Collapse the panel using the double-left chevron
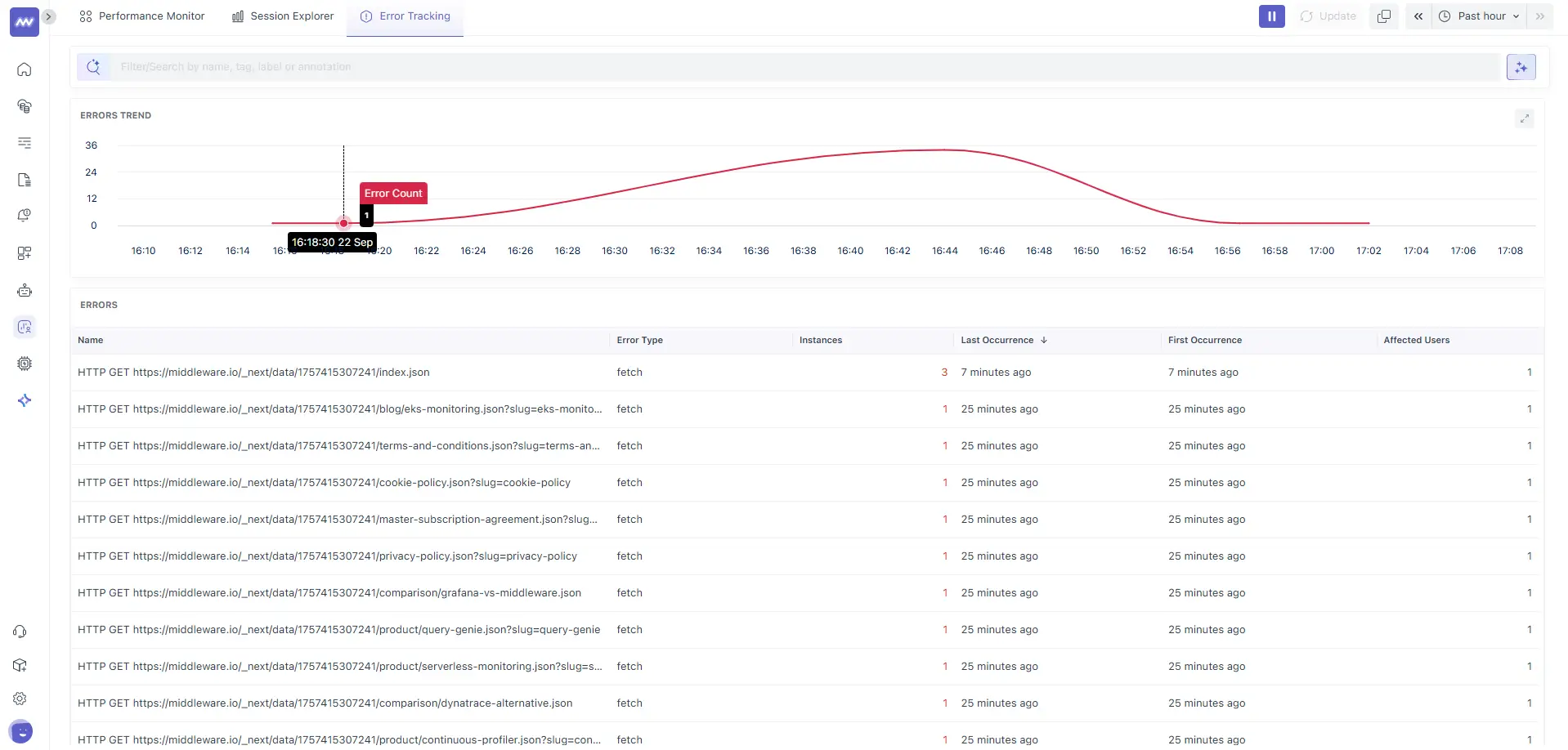This screenshot has width=1568, height=750. point(1418,16)
